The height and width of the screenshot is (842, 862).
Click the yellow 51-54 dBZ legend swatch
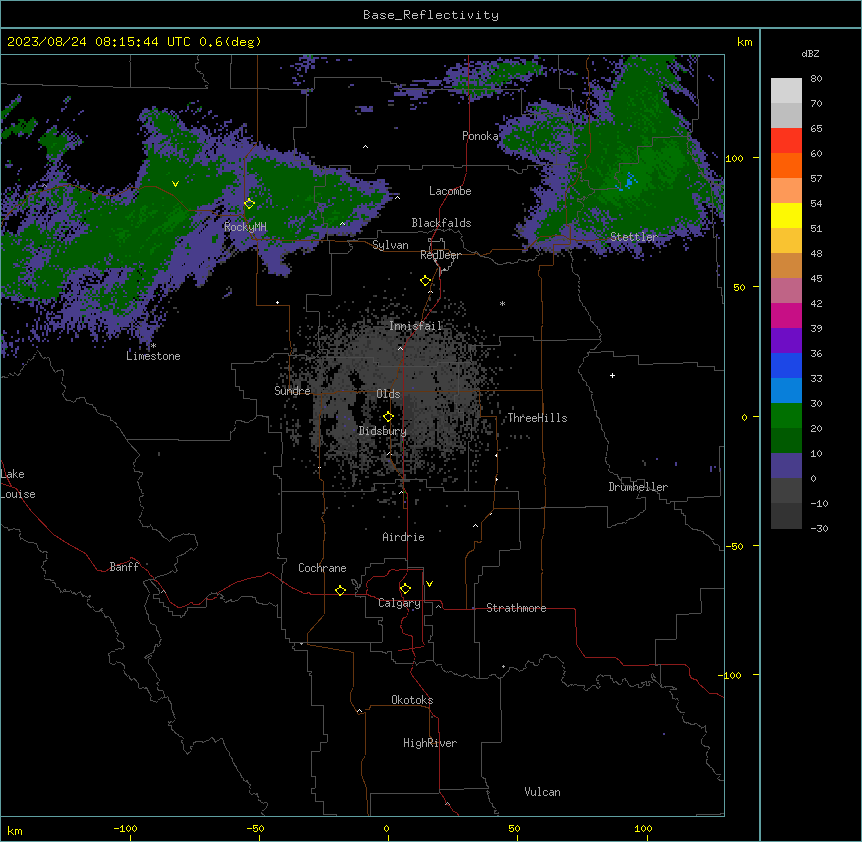point(786,215)
